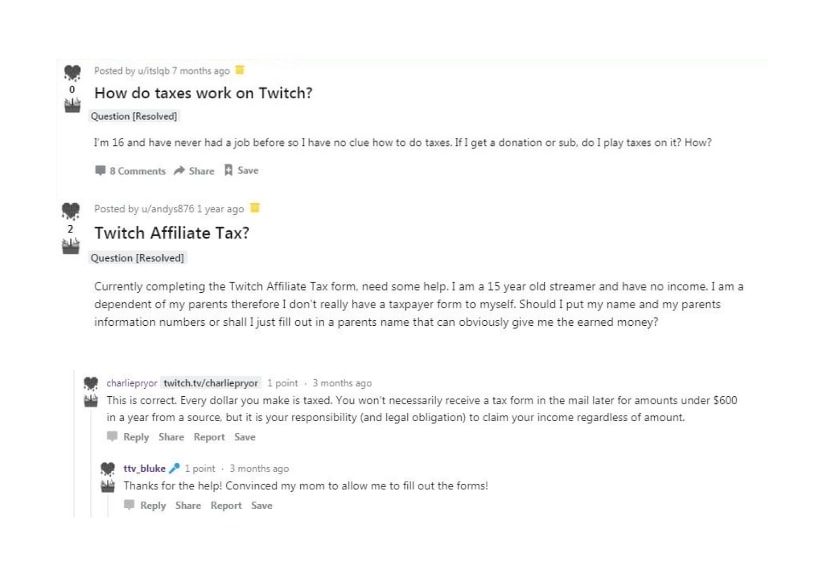Upvote the 'How do taxes work on Twitch?' post

[x=70, y=73]
